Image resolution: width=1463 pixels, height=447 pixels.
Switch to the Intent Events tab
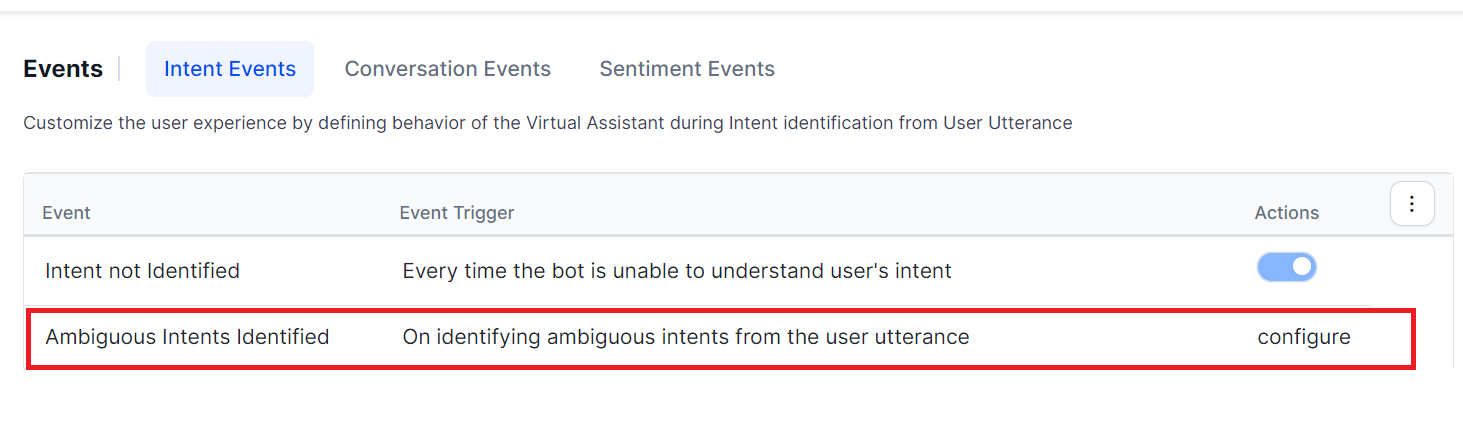(x=230, y=69)
